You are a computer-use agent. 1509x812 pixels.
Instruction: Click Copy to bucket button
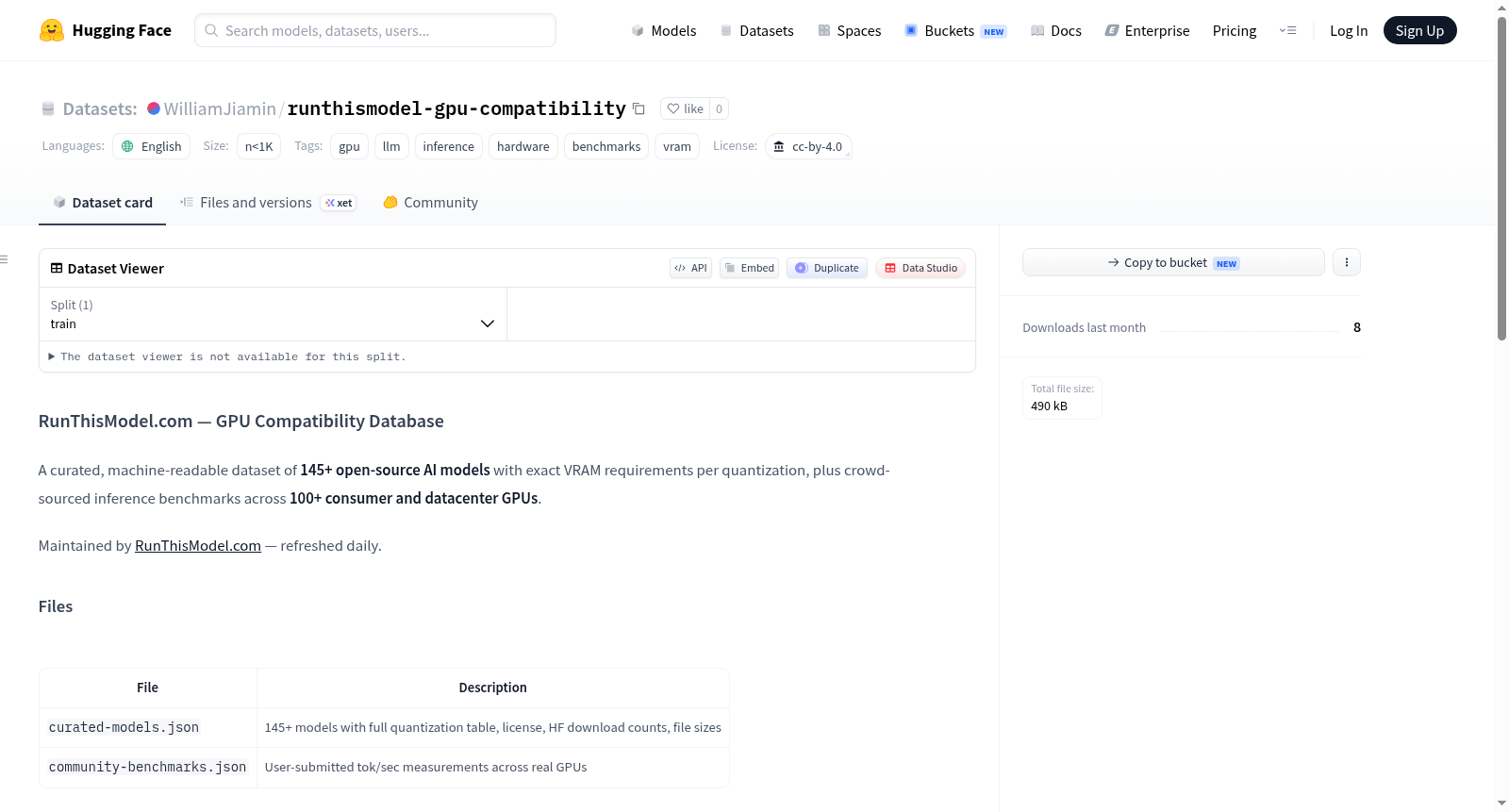point(1173,262)
